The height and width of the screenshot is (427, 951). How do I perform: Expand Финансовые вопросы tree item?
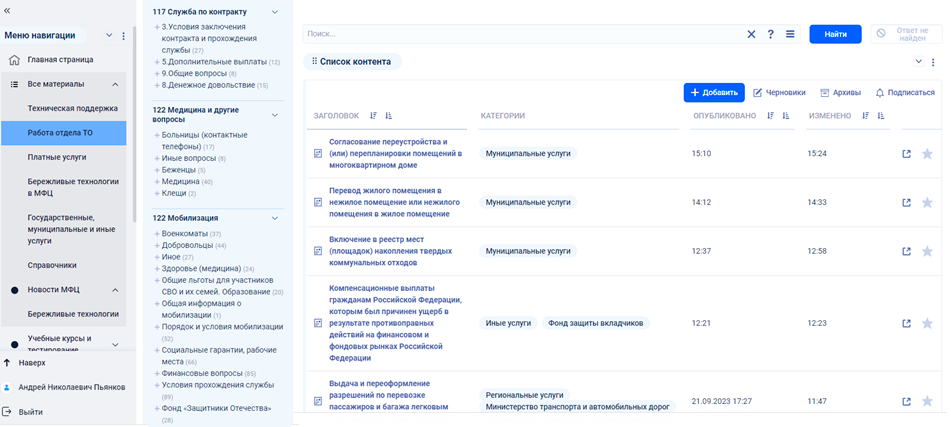click(x=157, y=374)
